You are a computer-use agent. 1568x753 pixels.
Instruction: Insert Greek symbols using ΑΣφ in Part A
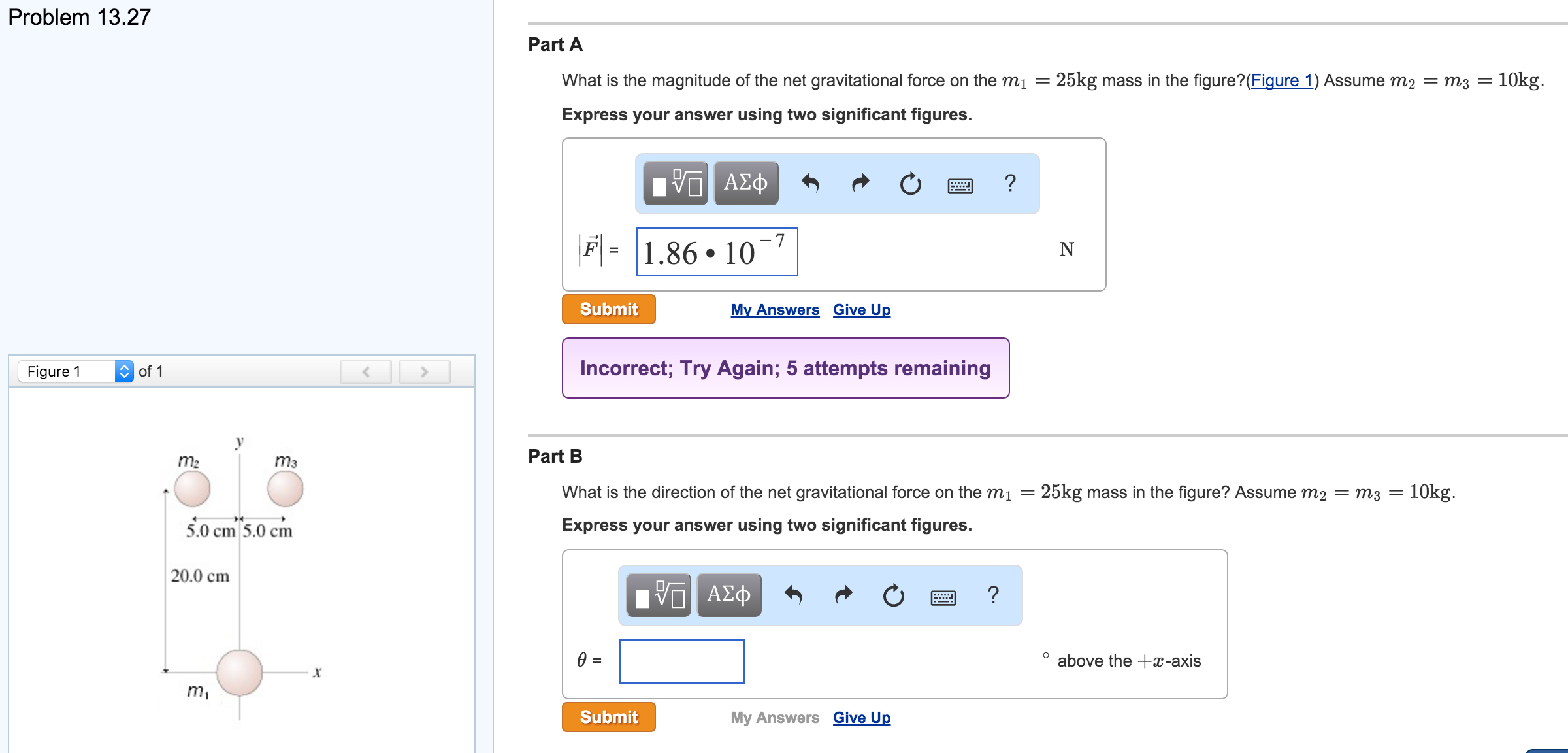[x=744, y=184]
